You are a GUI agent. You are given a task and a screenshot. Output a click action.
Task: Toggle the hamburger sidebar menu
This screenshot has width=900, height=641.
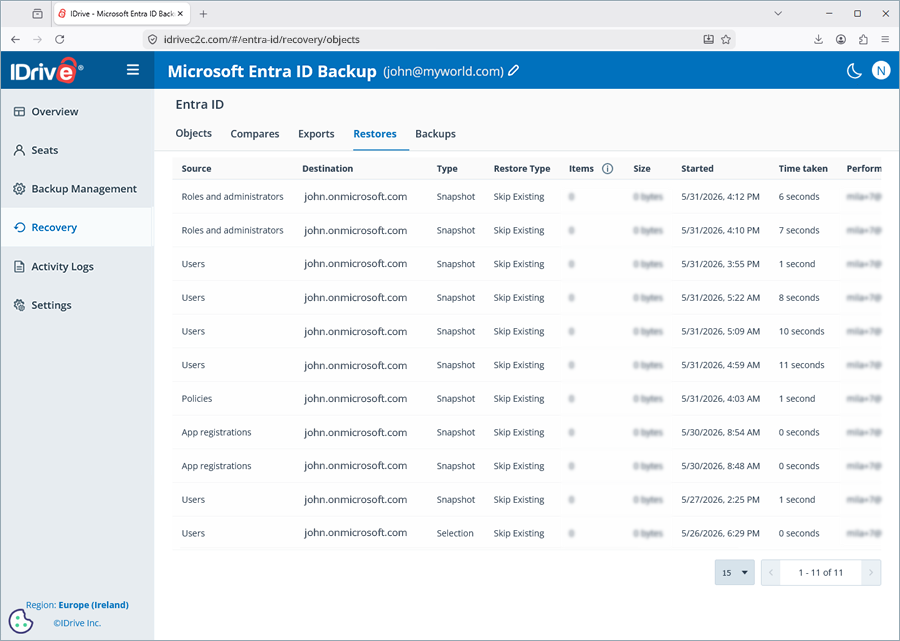point(133,70)
